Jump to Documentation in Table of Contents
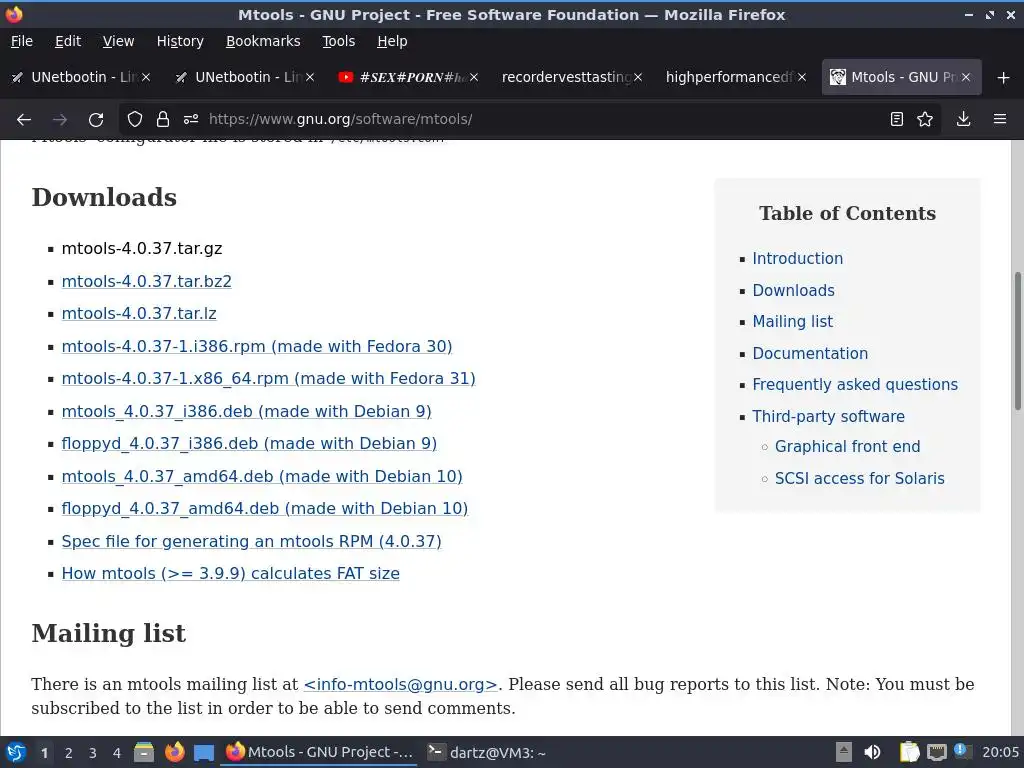 (x=810, y=353)
